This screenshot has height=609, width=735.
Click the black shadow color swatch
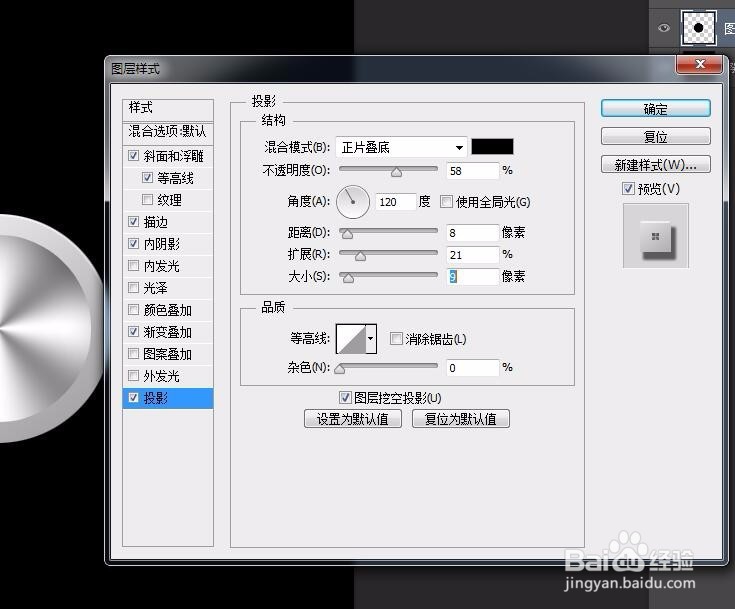[x=492, y=147]
